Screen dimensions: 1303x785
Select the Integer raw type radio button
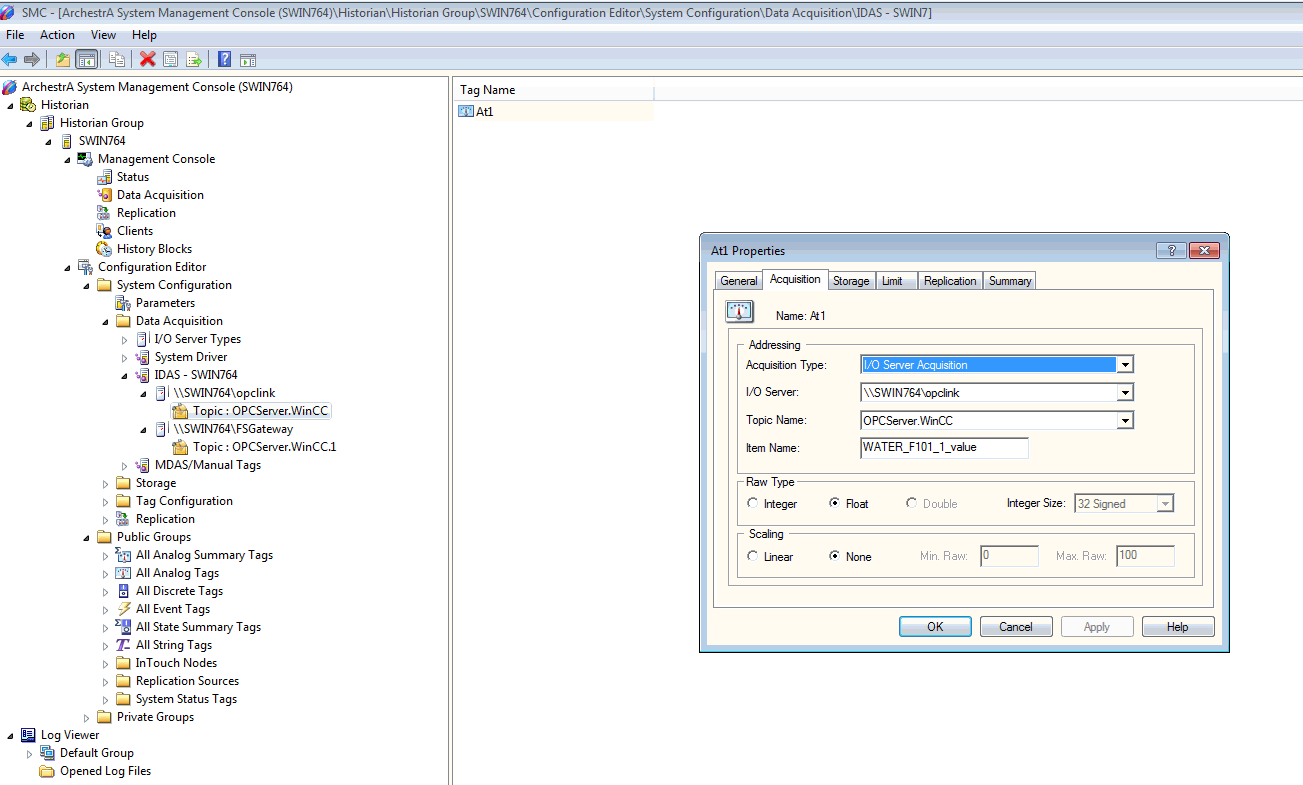(x=753, y=504)
